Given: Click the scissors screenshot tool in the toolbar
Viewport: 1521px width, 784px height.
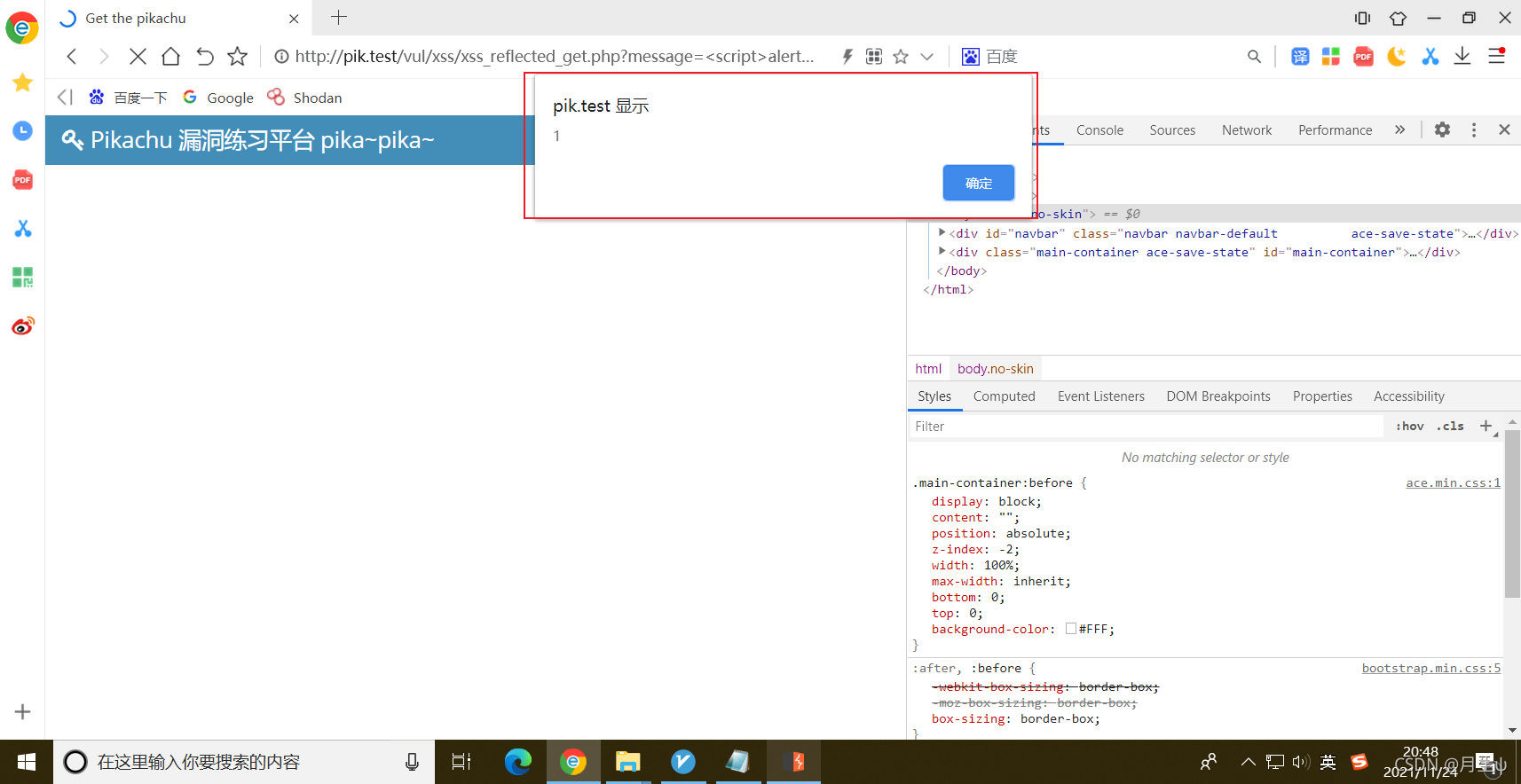Looking at the screenshot, I should [x=1430, y=57].
